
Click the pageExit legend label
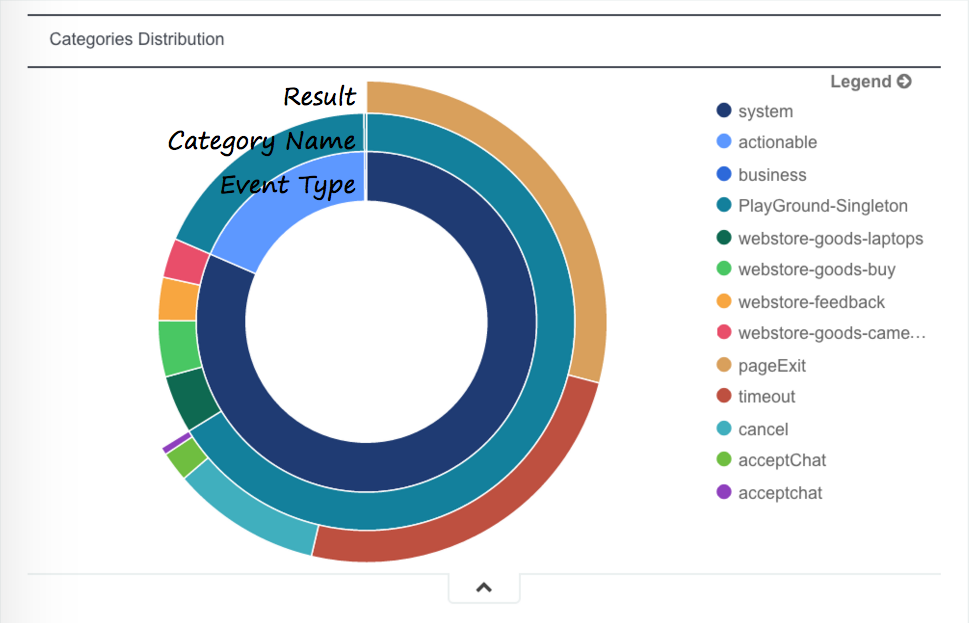(x=772, y=366)
